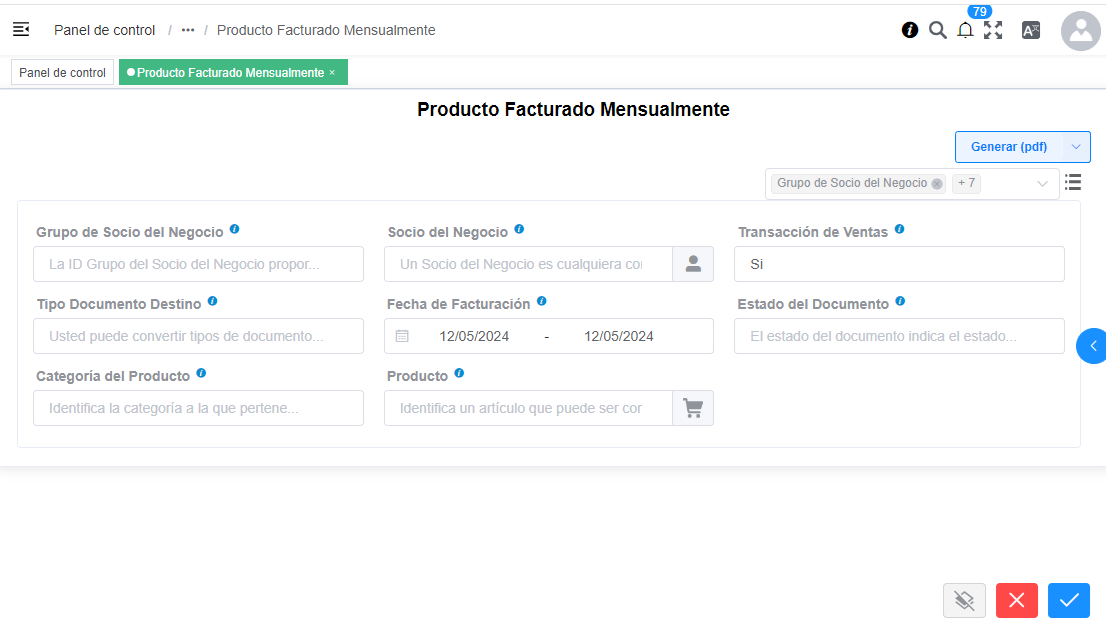This screenshot has width=1106, height=622.
Task: Open the Producto shopping cart lookup
Action: 693,408
